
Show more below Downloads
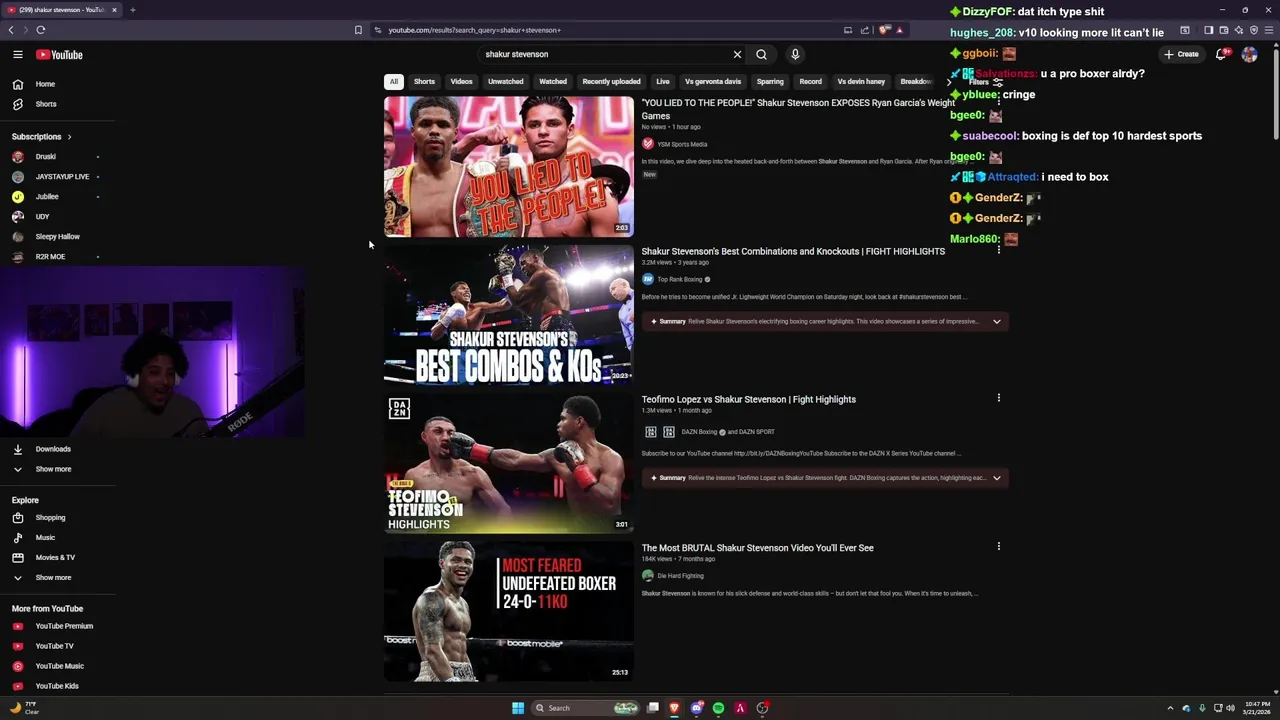tap(42, 469)
